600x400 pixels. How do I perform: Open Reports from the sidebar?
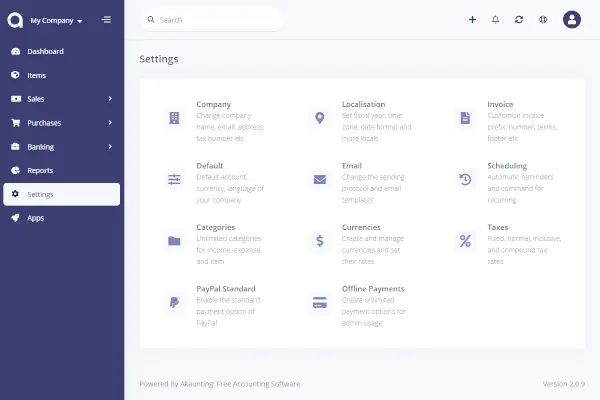[40, 170]
